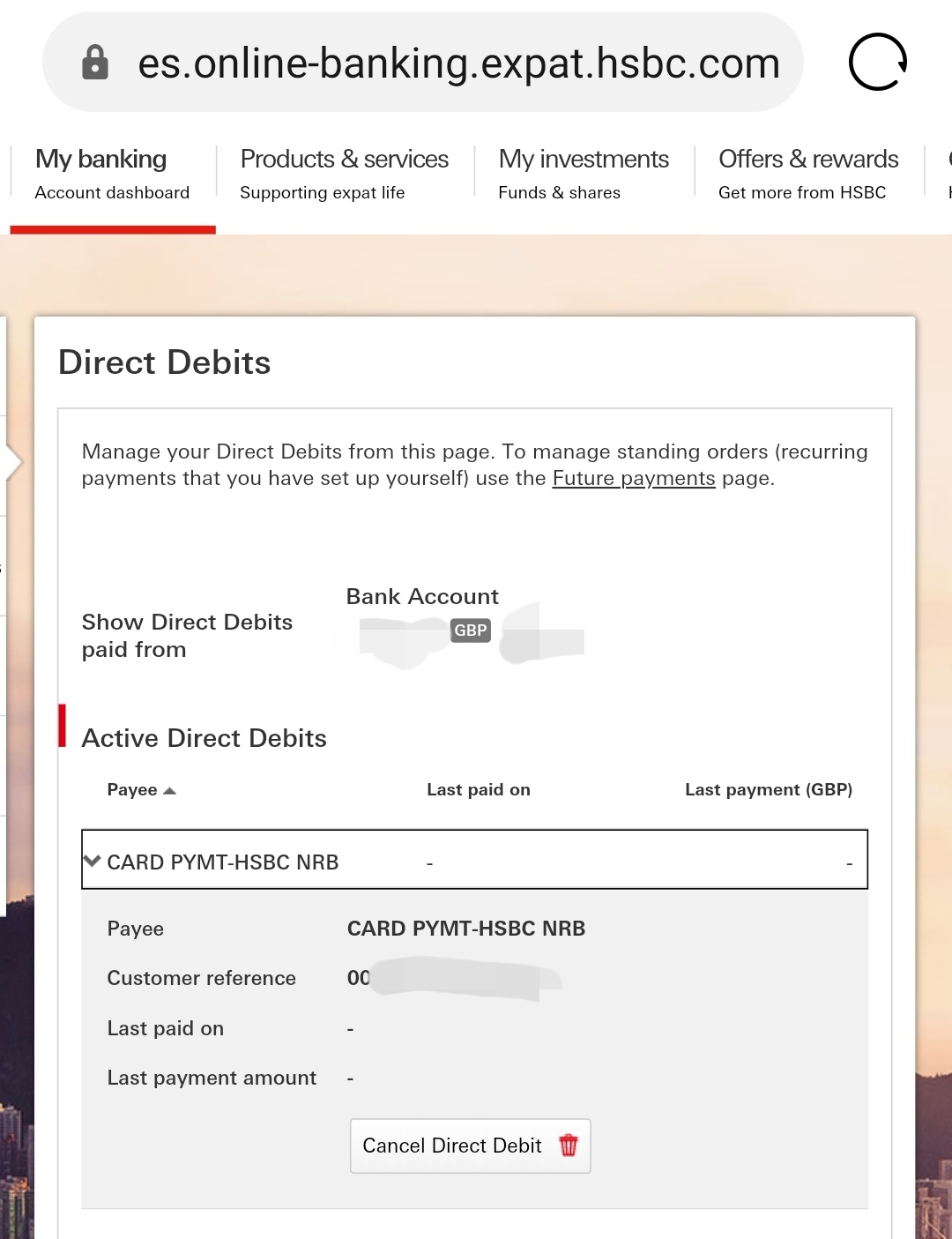Select the Offers & rewards tab
This screenshot has height=1239, width=952.
(x=807, y=174)
